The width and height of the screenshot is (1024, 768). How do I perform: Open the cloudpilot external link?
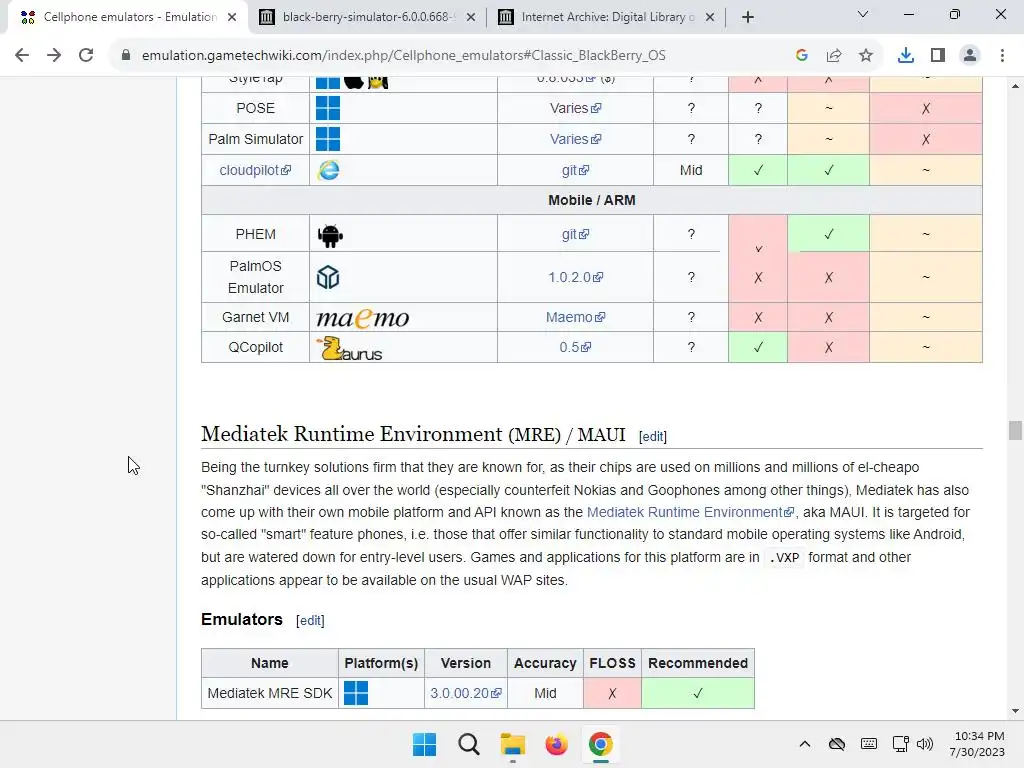[255, 170]
